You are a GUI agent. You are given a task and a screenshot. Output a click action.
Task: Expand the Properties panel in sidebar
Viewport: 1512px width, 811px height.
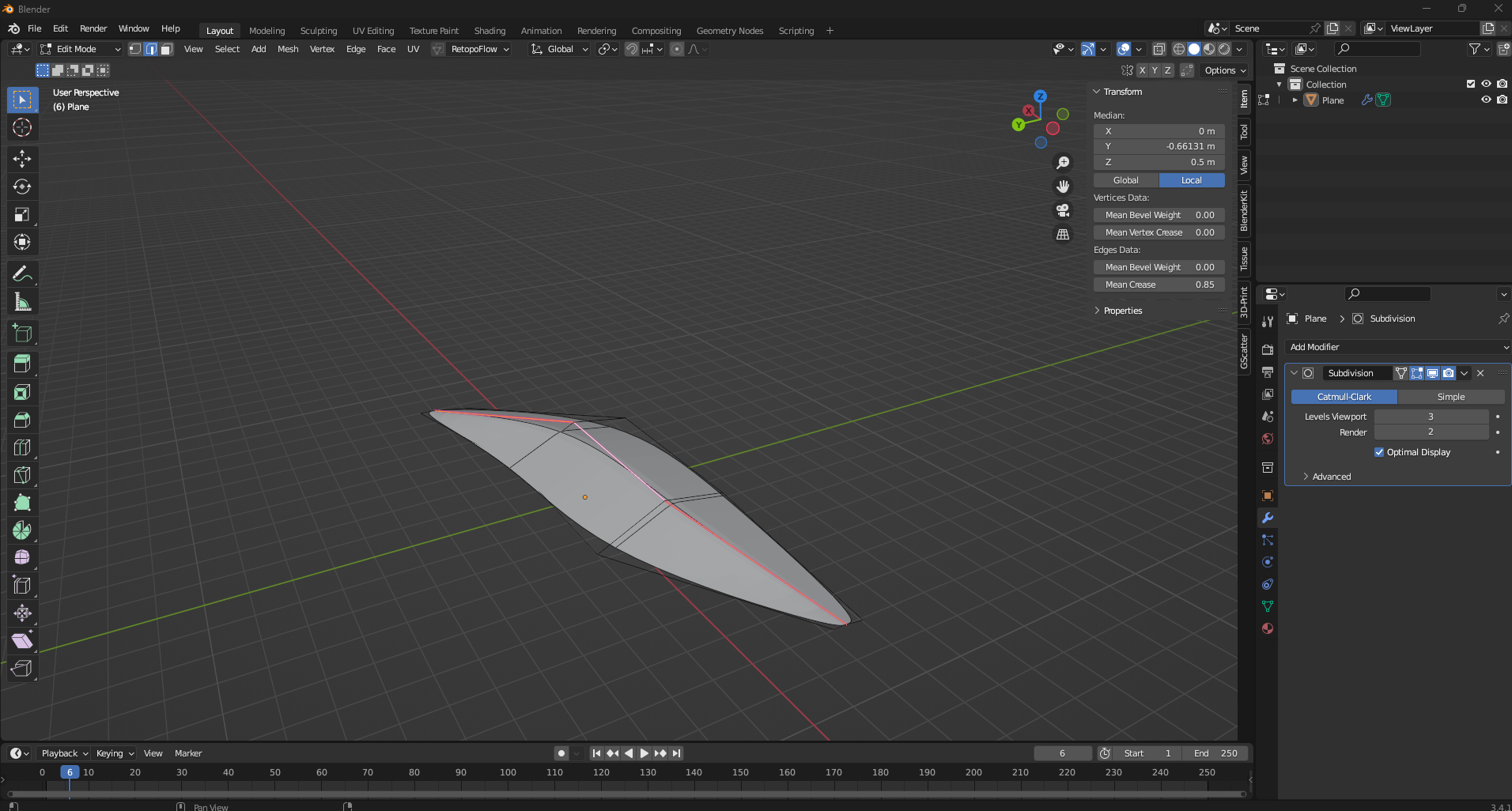coord(1123,311)
